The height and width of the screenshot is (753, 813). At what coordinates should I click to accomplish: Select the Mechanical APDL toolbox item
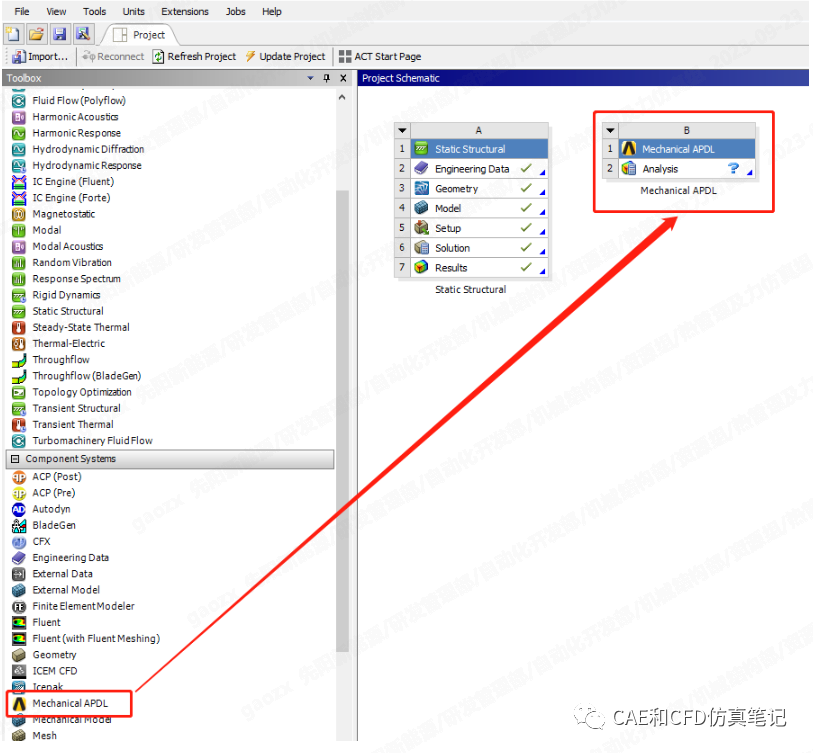[70, 703]
